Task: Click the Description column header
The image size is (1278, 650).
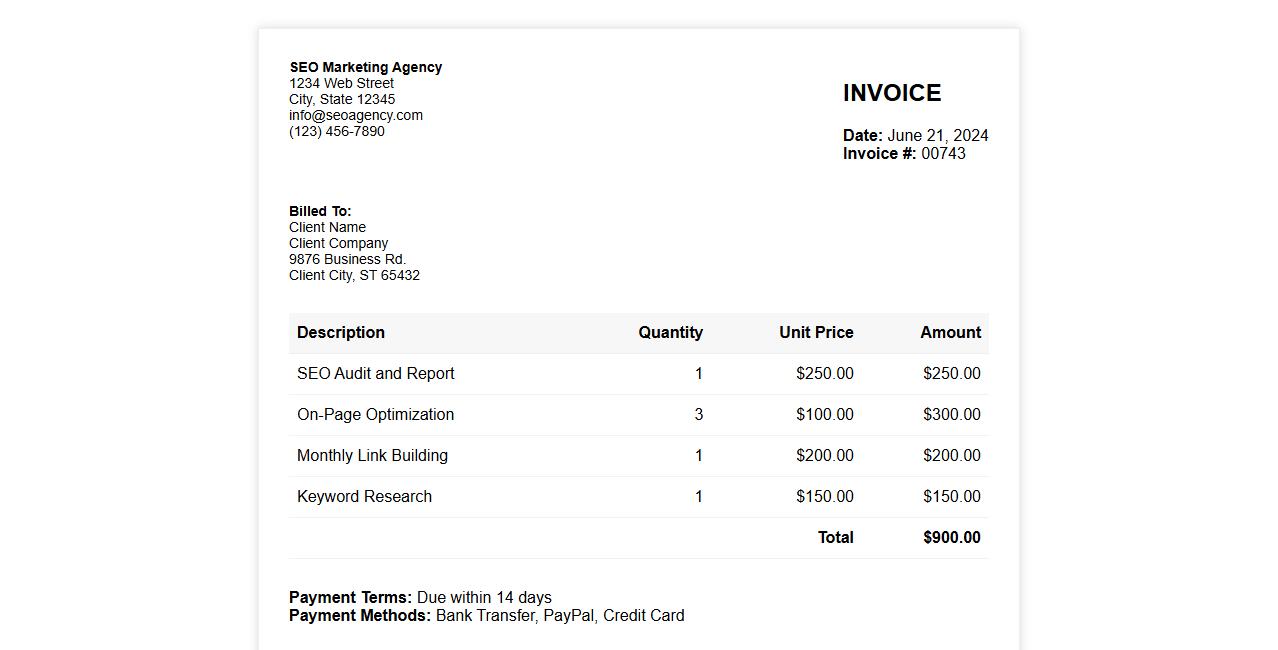Action: 341,332
